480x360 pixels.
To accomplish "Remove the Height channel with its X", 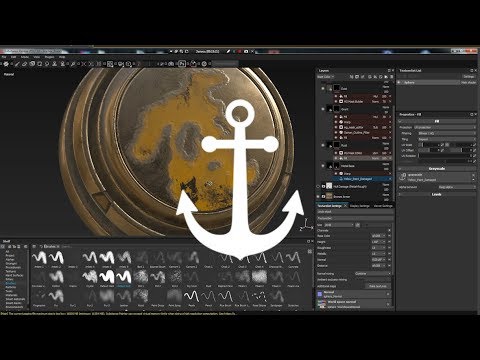I will pos(389,242).
